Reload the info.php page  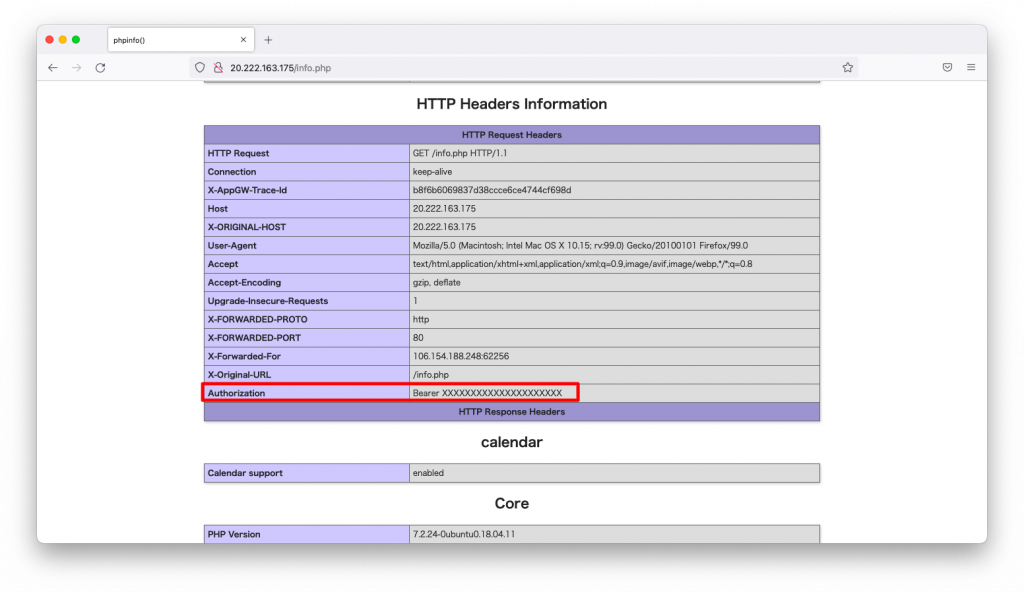101,68
